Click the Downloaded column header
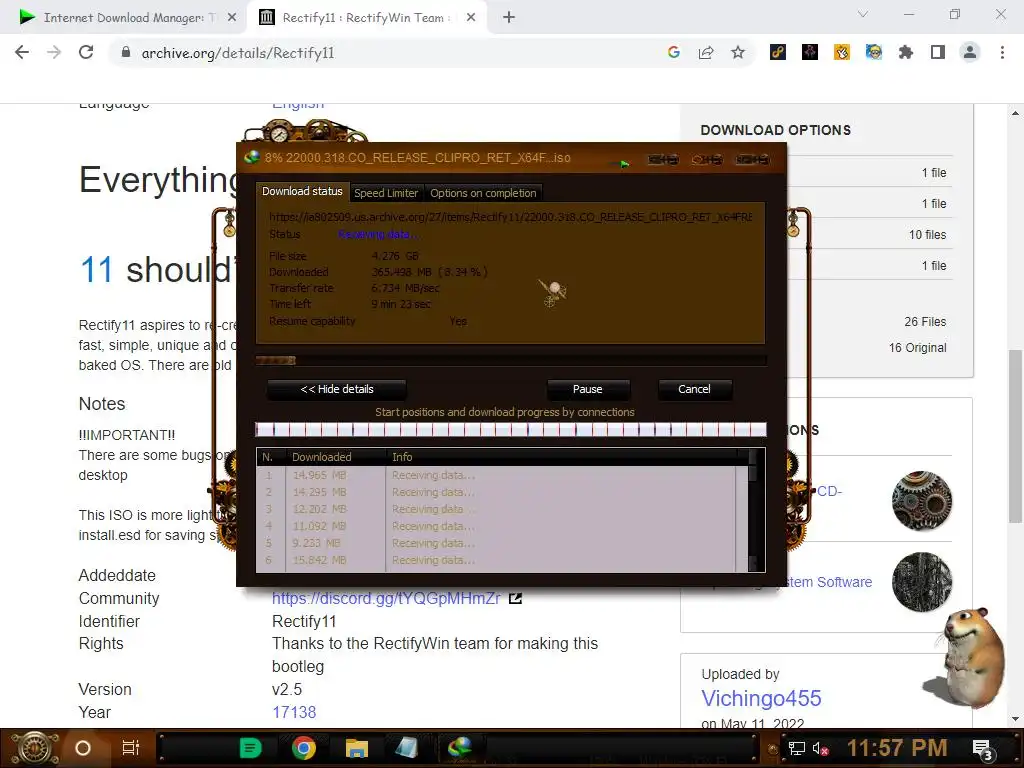Viewport: 1024px width, 768px height. [336, 457]
